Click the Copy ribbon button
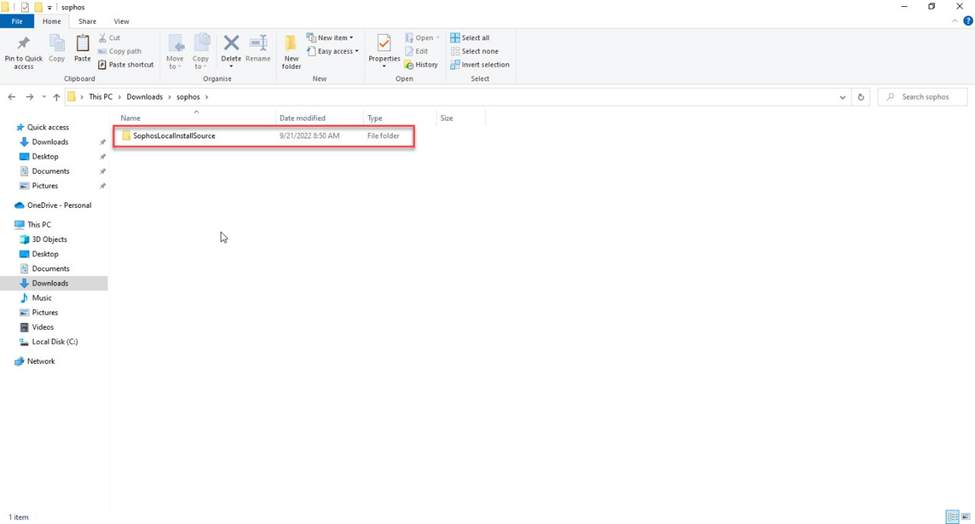 [57, 49]
